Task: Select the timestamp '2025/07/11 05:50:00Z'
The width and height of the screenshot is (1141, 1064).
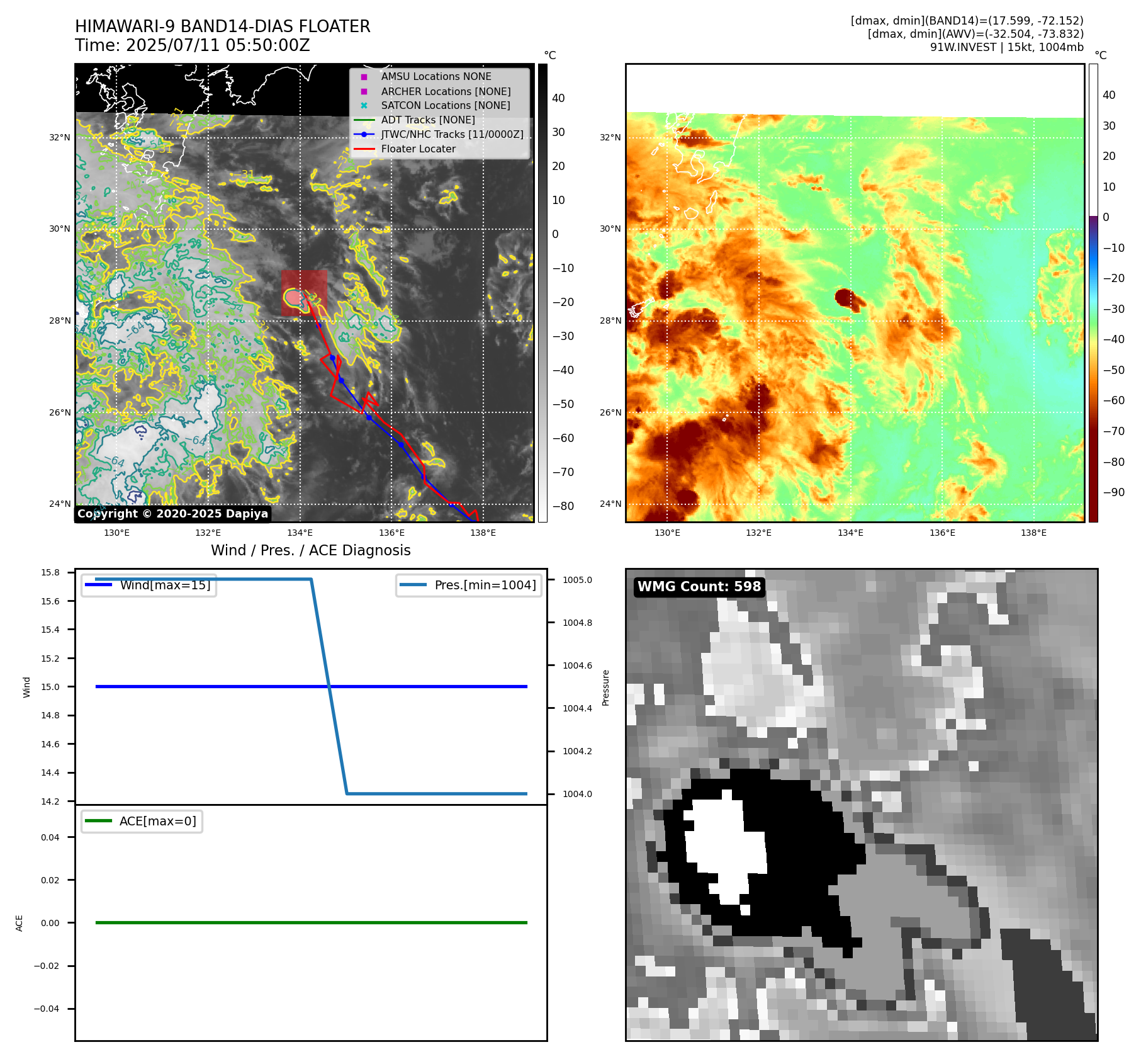Action: [x=218, y=45]
